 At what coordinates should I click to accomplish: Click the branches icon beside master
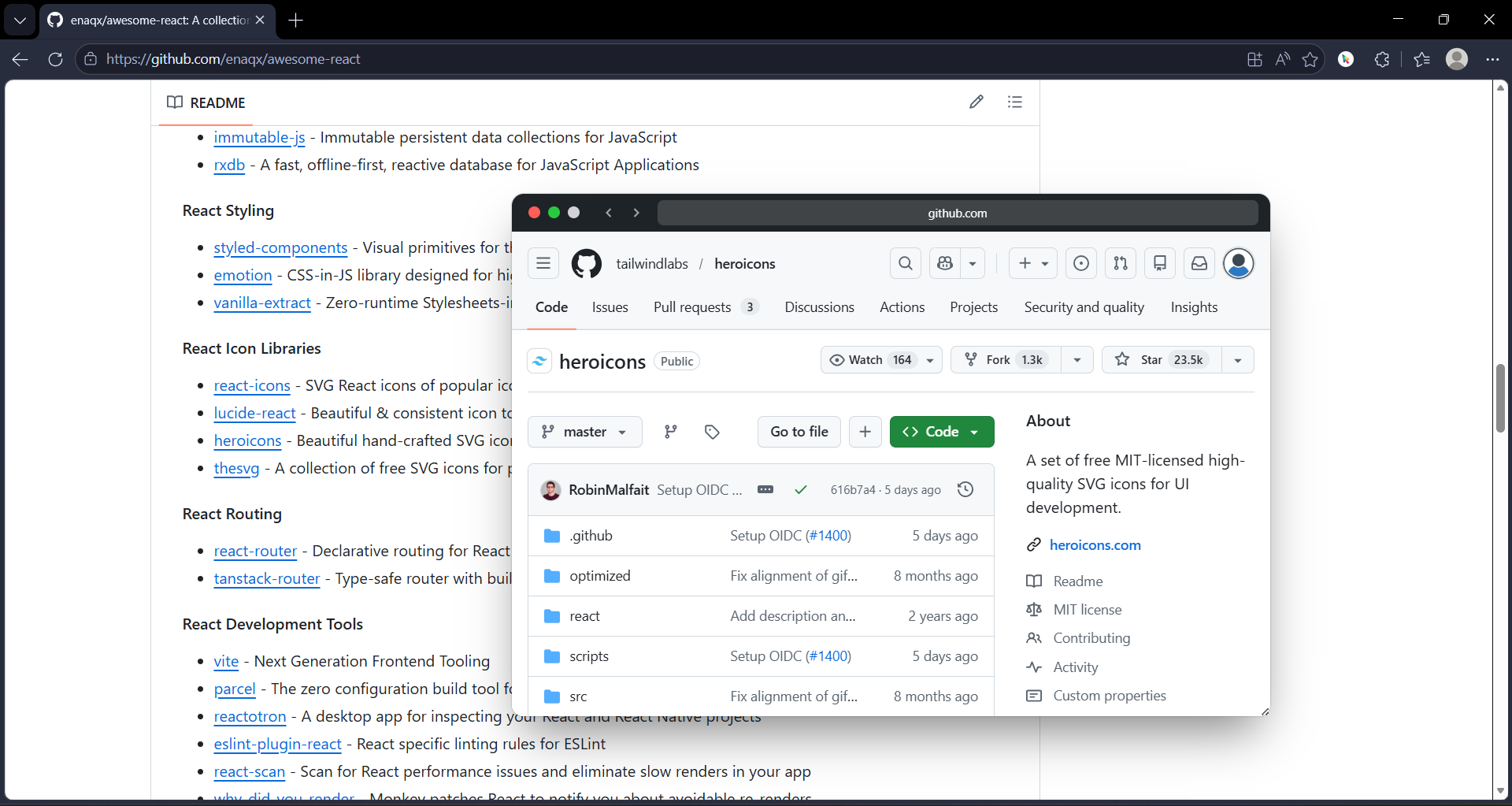(x=671, y=432)
